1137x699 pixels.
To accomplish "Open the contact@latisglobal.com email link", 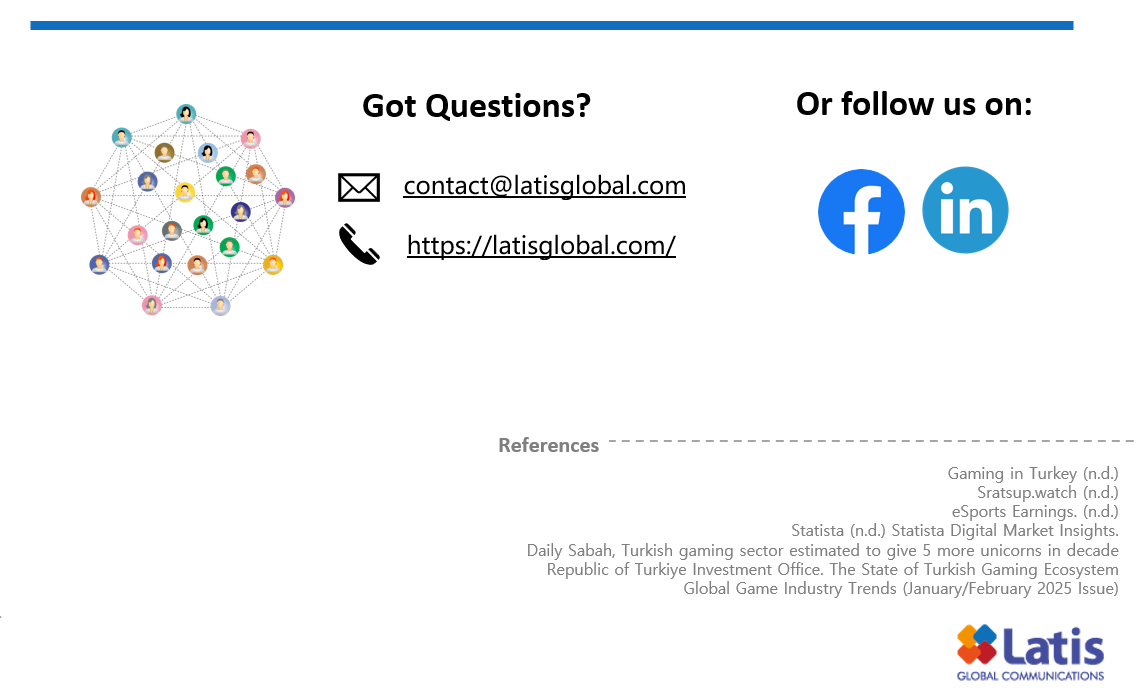I will 544,185.
